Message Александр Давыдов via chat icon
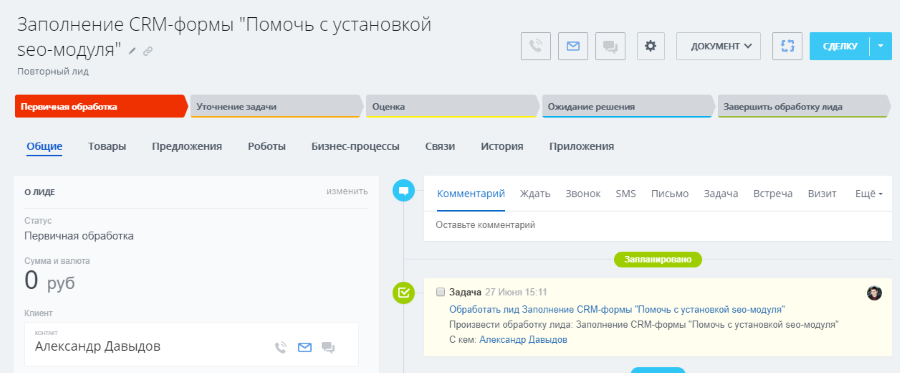The width and height of the screenshot is (900, 373). point(328,347)
